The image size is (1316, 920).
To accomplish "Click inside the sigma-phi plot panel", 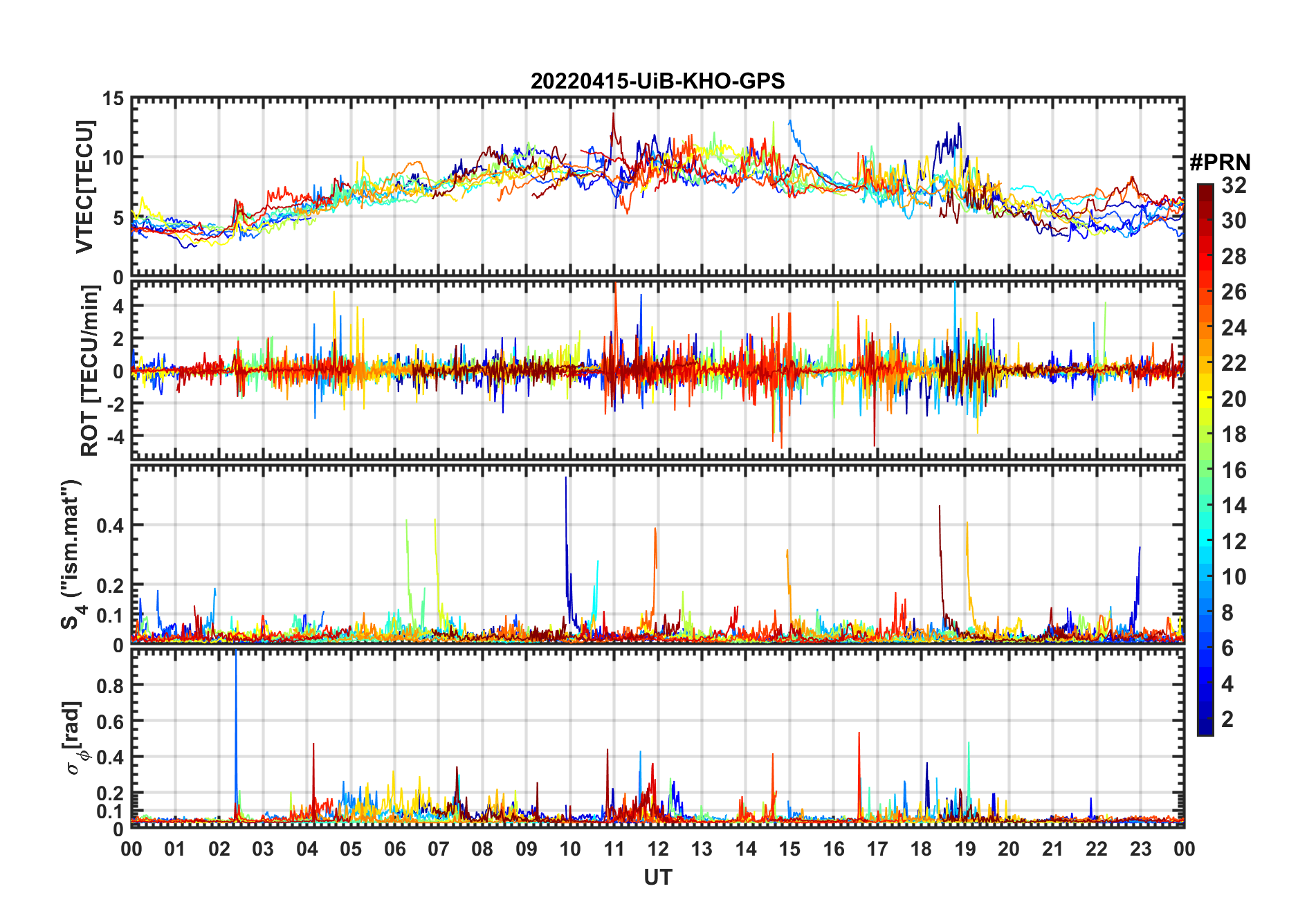I will click(657, 737).
